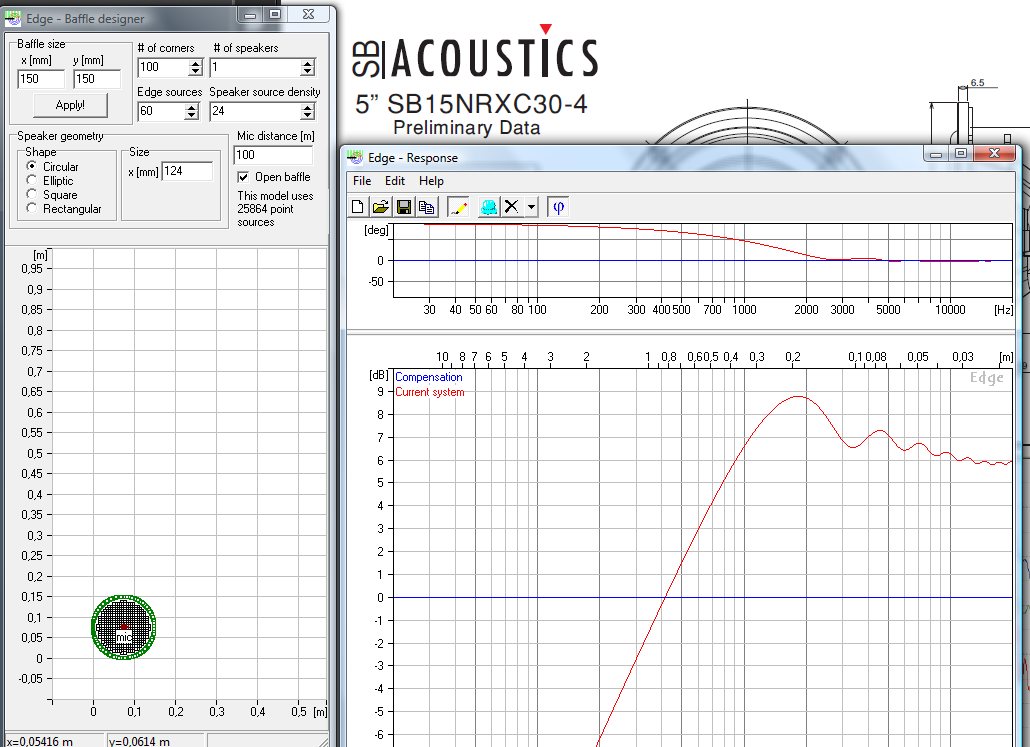Decrease the number of corners
This screenshot has width=1030, height=747.
(195, 71)
